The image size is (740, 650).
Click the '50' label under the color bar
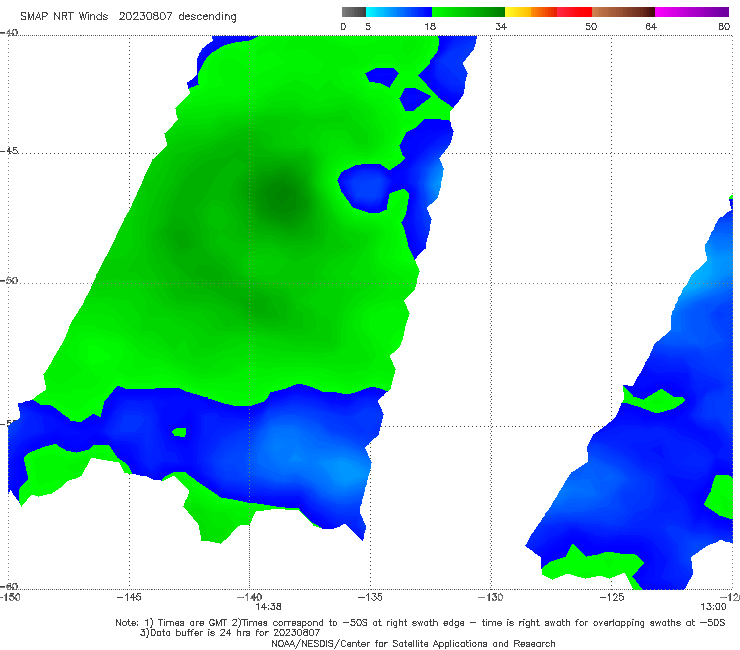click(591, 26)
